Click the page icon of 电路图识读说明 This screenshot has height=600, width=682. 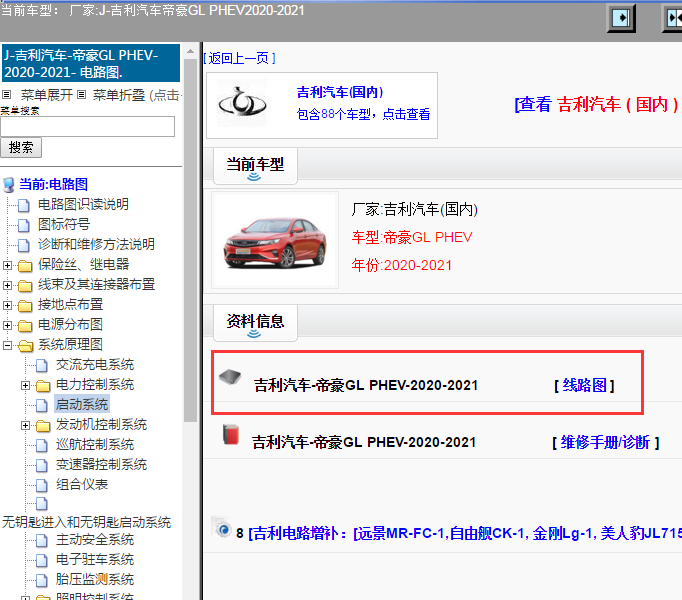pos(24,205)
